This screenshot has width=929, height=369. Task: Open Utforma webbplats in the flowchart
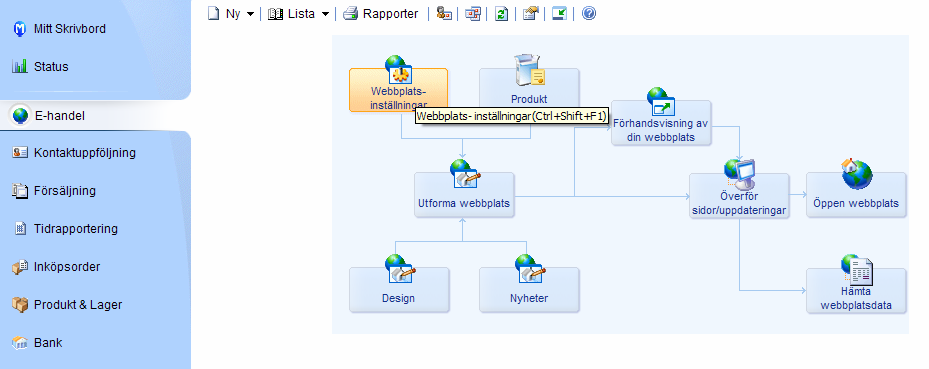pyautogui.click(x=464, y=195)
